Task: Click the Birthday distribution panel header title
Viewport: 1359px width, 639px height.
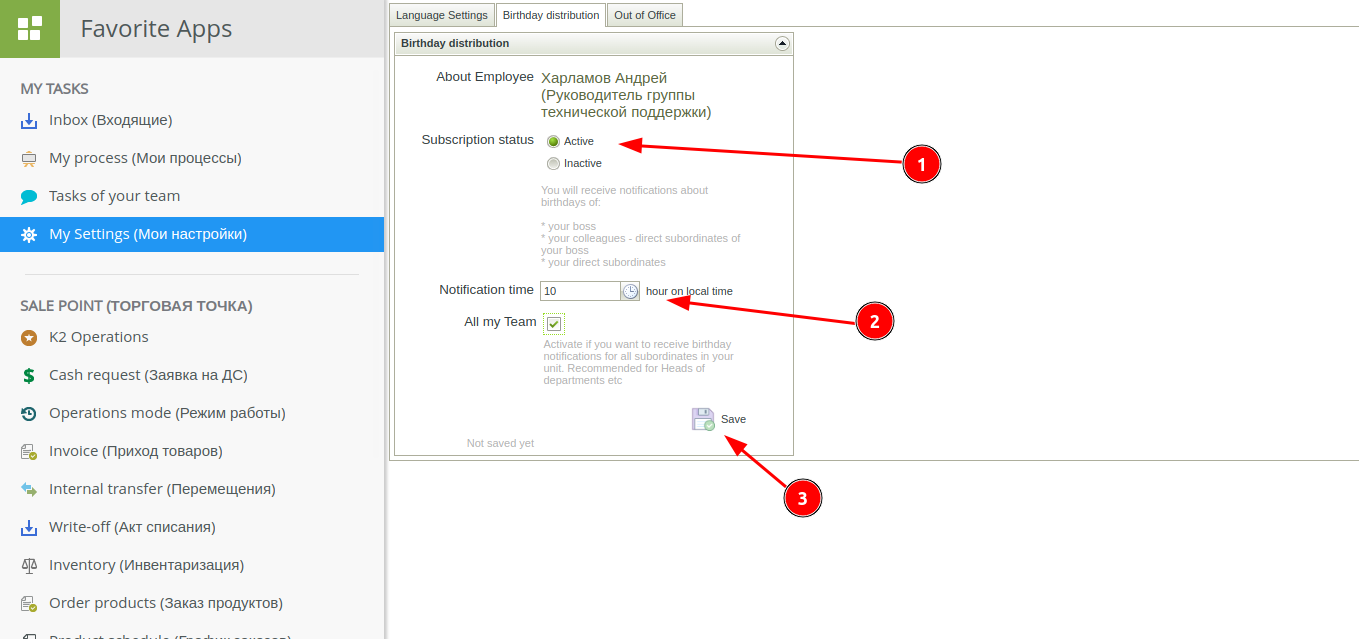Action: point(455,43)
